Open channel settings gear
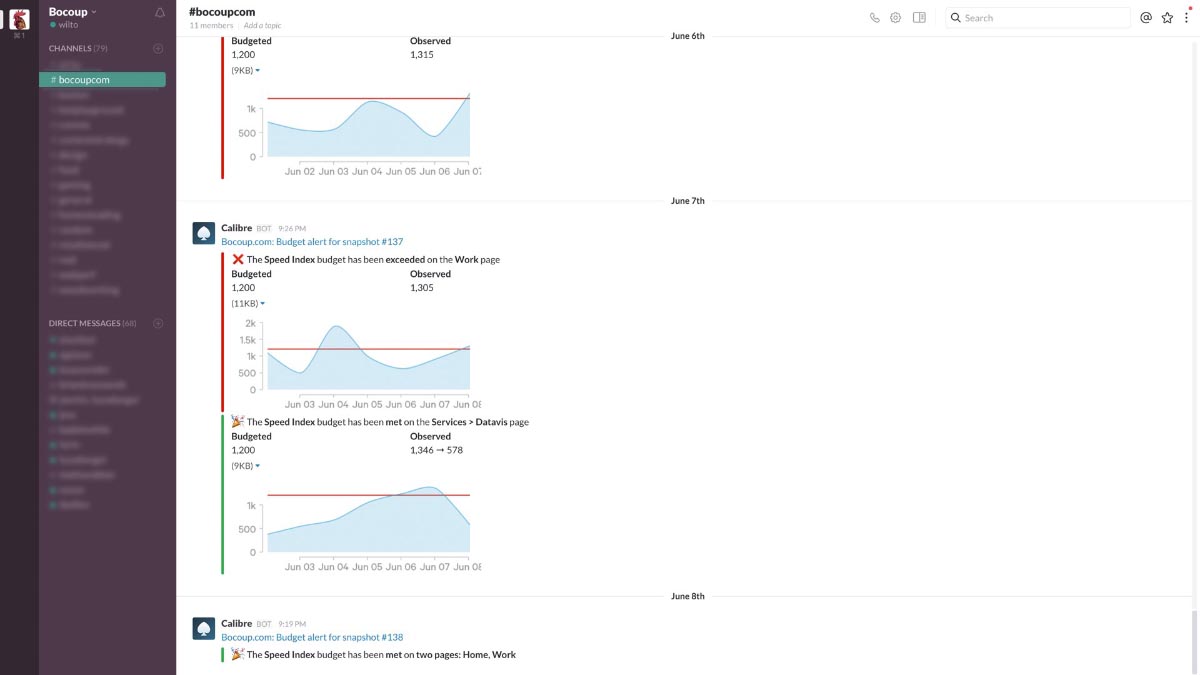This screenshot has height=675, width=1200. (896, 17)
